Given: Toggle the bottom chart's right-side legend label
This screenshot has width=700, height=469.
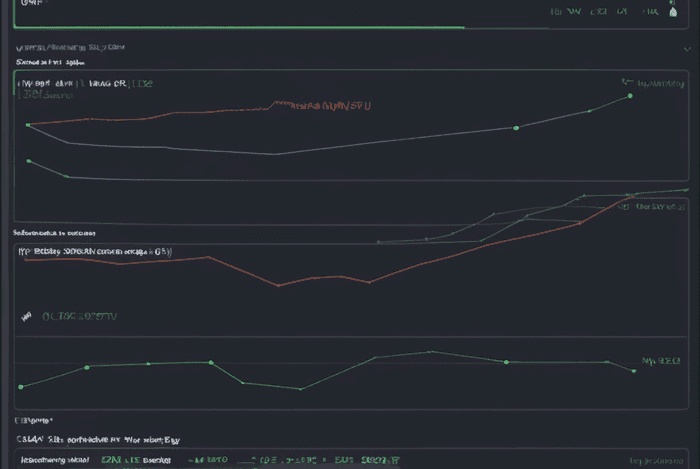Looking at the screenshot, I should [661, 359].
